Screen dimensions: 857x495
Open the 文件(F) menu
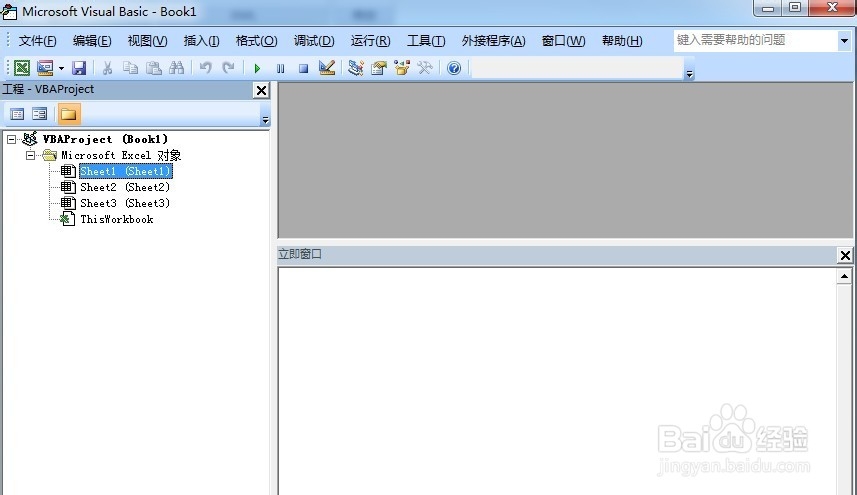tap(37, 41)
